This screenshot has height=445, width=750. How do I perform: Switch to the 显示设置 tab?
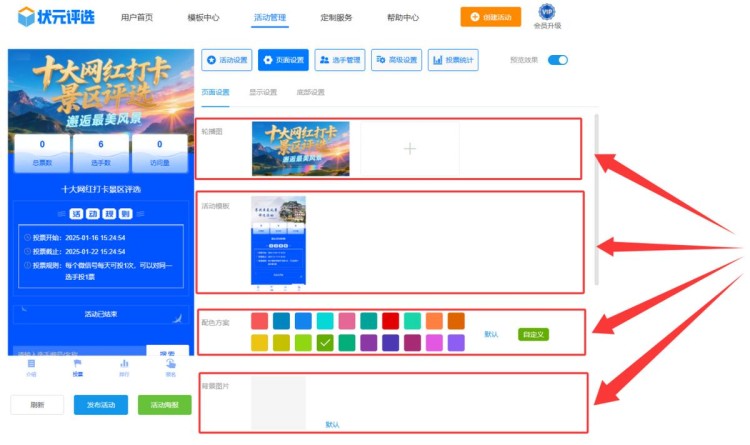[x=263, y=92]
